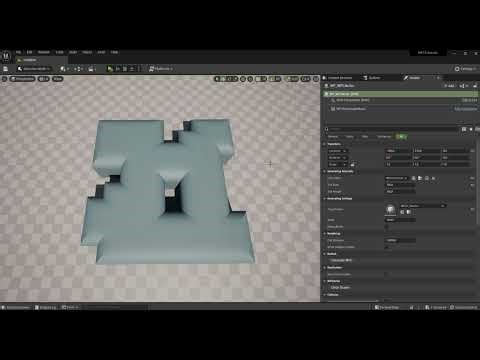Open the Tools menu
Screen dimensions: 480x360
pyautogui.click(x=59, y=52)
